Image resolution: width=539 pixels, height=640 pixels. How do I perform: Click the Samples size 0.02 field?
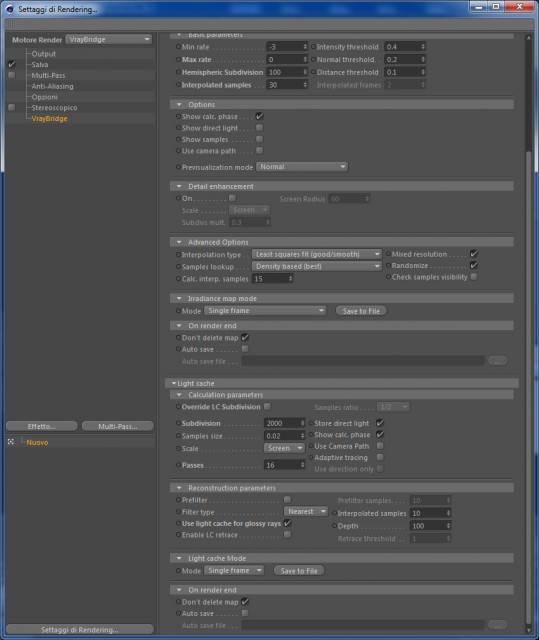point(282,436)
